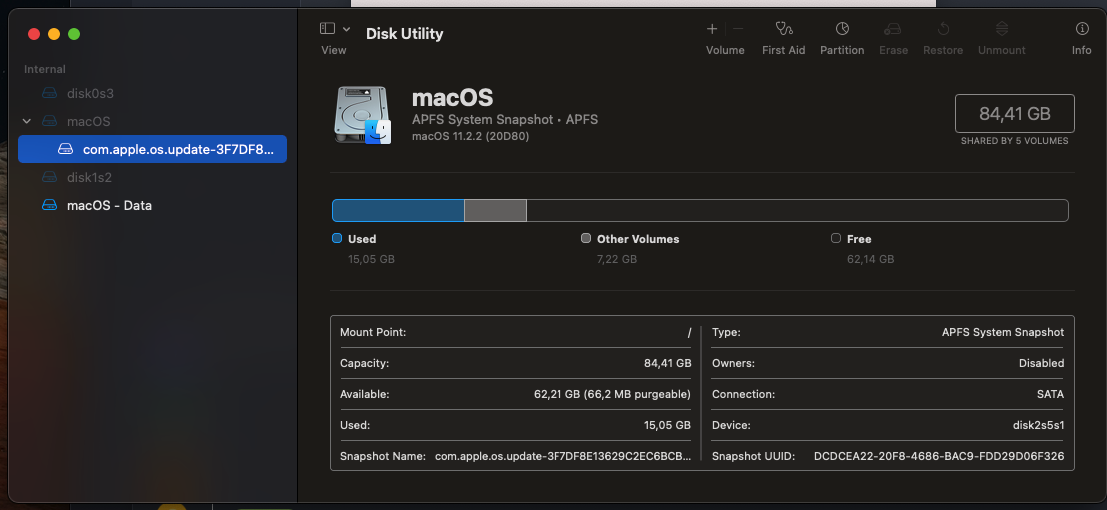Click the large macOS disk image icon
Viewport: 1107px width, 510px height.
[x=362, y=115]
